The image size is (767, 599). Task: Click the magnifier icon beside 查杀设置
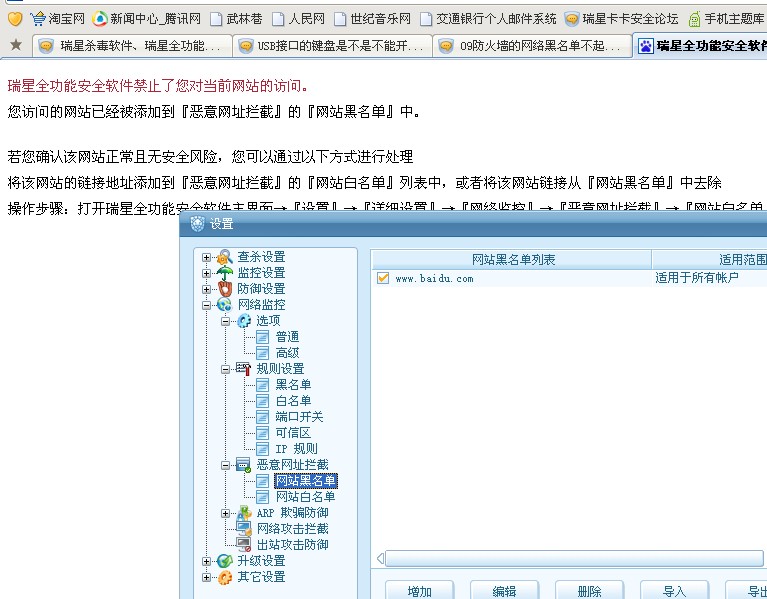225,257
